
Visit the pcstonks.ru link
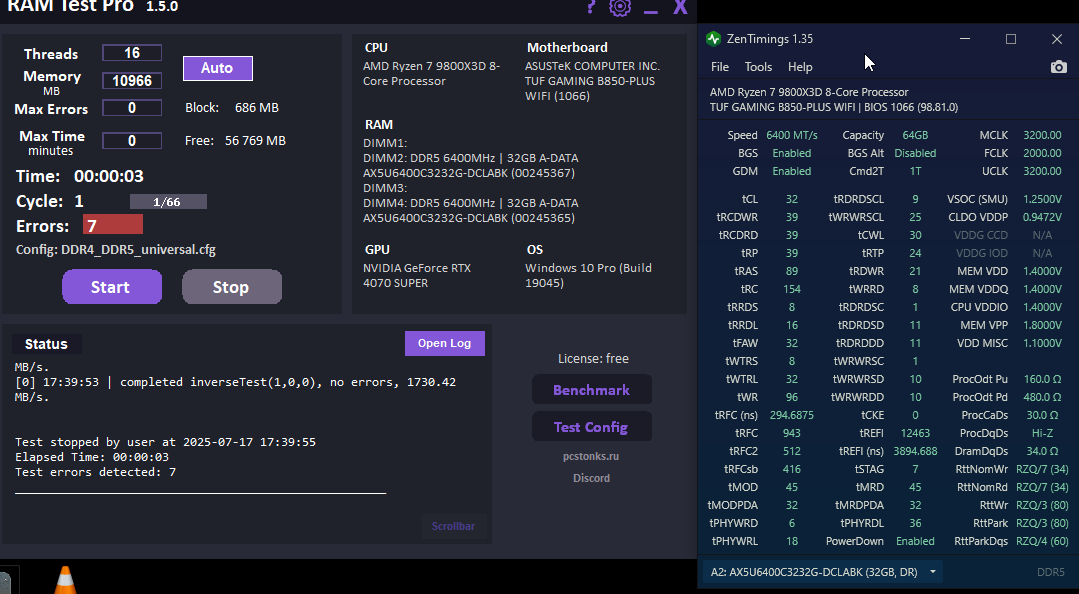591,456
